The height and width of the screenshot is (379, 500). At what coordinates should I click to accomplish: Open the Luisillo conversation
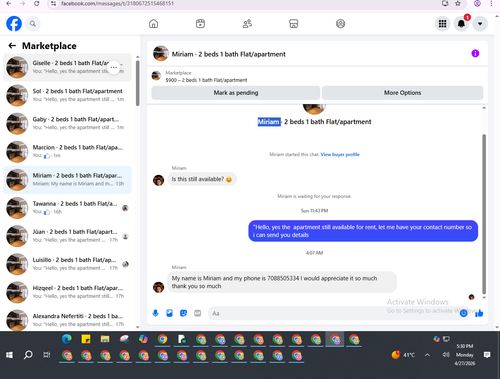pyautogui.click(x=67, y=264)
